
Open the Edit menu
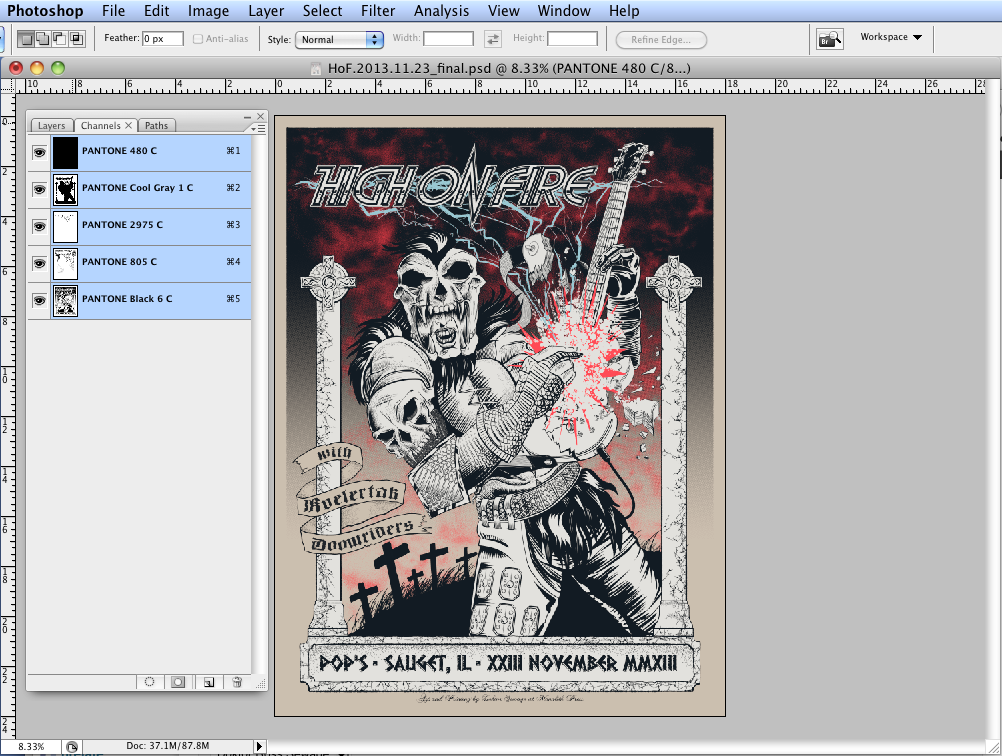[157, 11]
